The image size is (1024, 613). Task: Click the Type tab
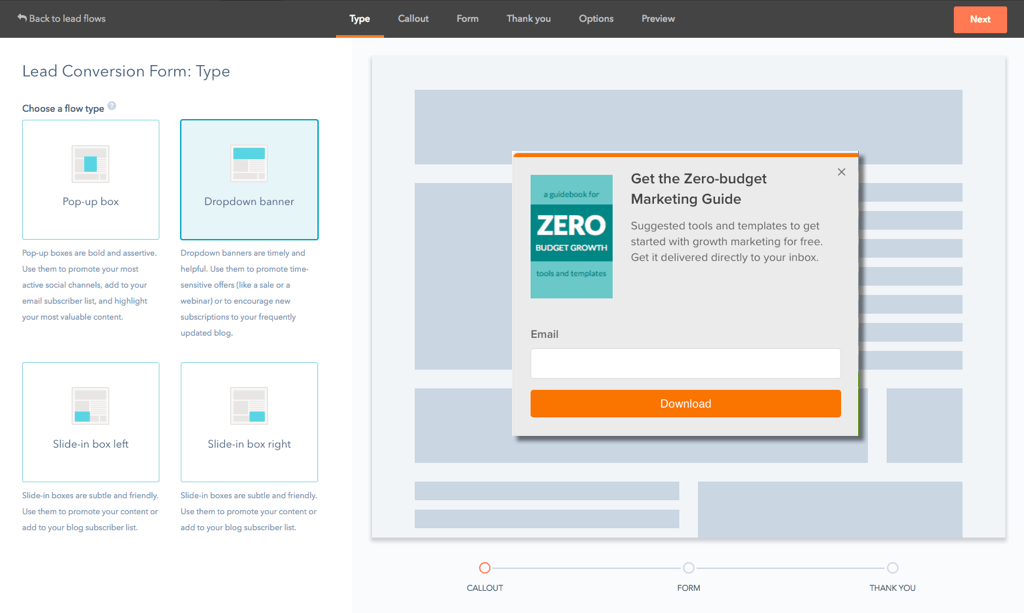pos(359,18)
